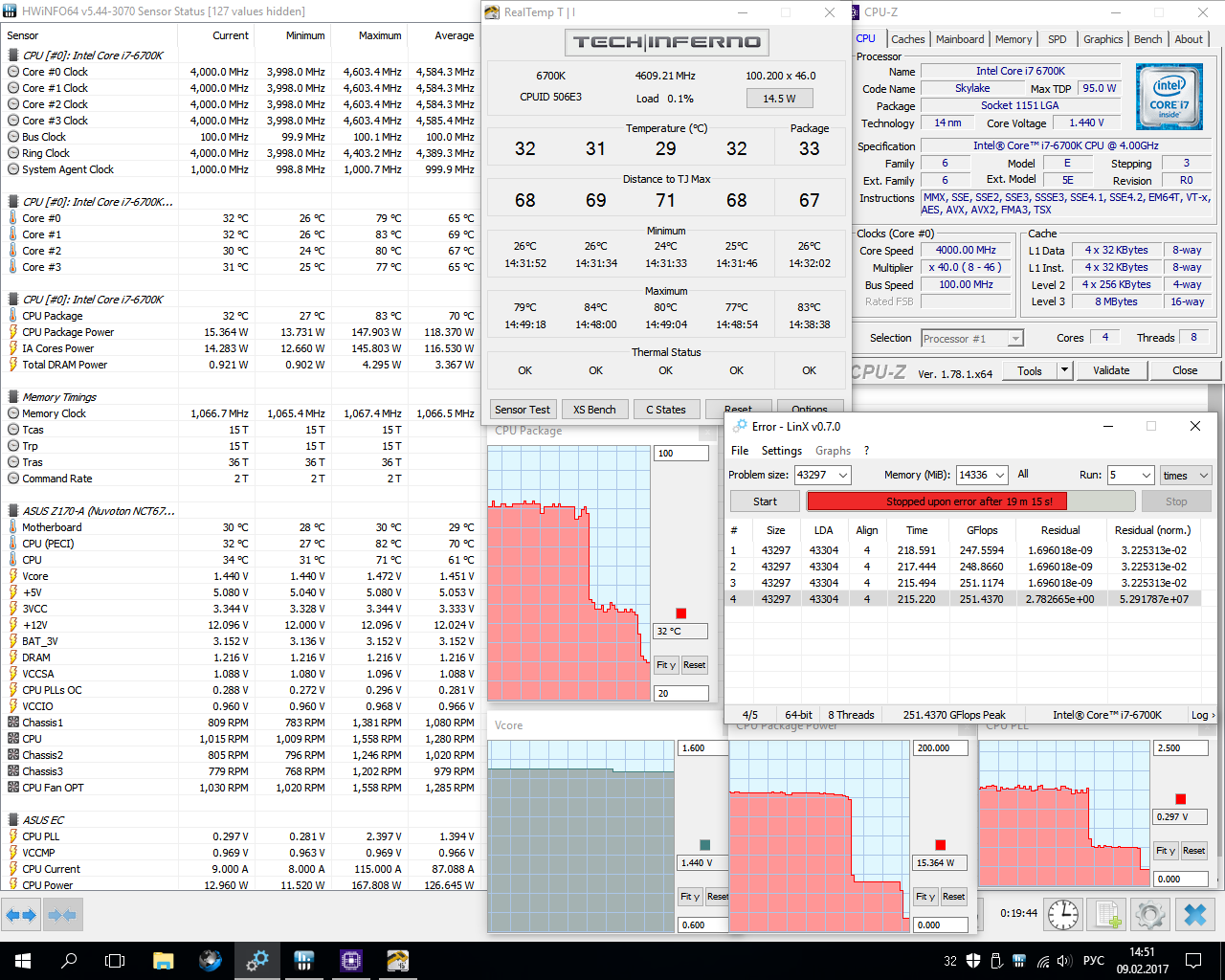The image size is (1225, 980).
Task: Select the Vcore row in HWiNFO sensor list
Action: coord(239,576)
